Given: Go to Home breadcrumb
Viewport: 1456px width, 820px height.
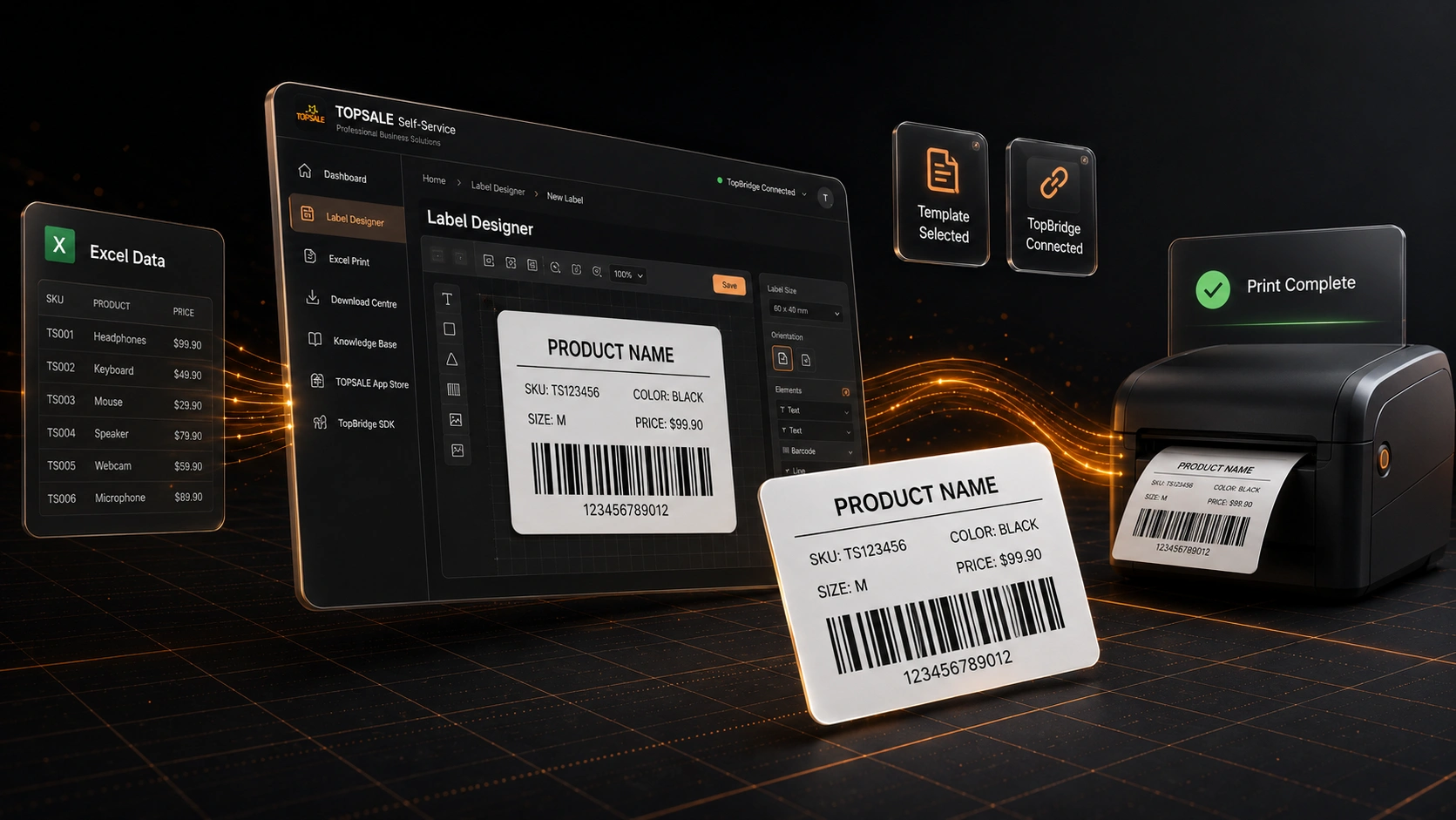Looking at the screenshot, I should click(434, 180).
